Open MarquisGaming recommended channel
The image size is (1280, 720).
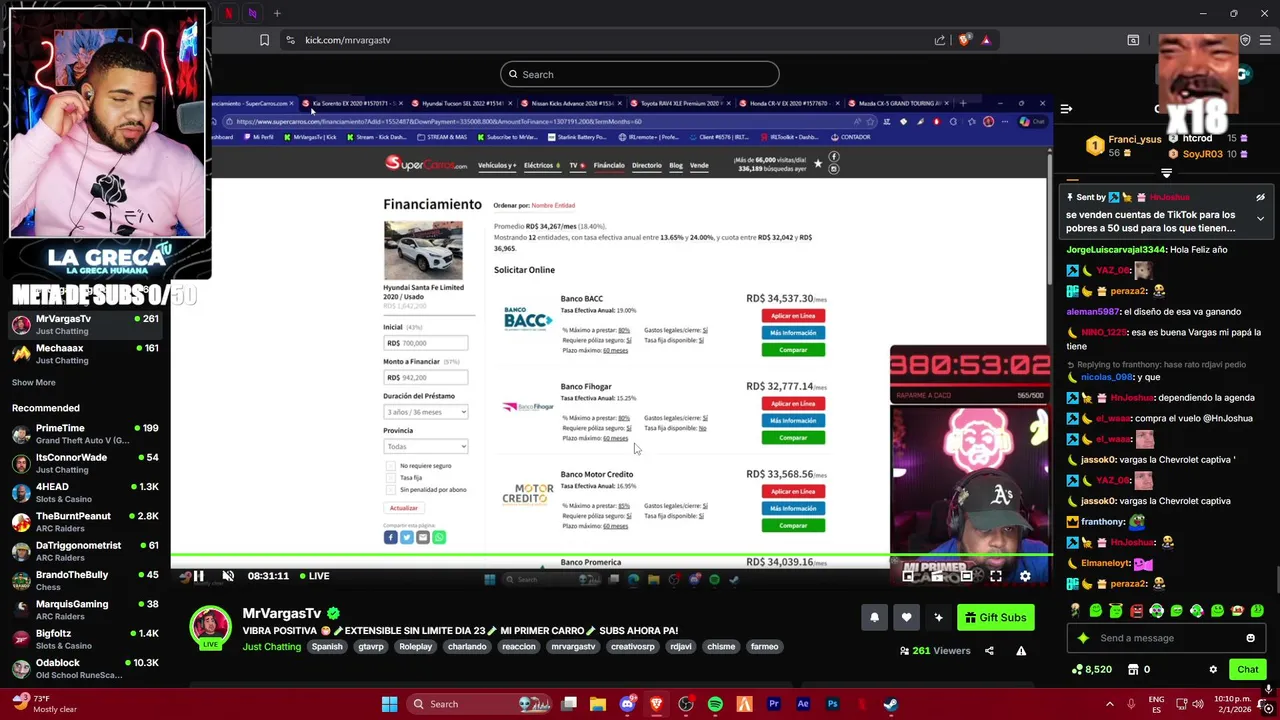tap(86, 610)
